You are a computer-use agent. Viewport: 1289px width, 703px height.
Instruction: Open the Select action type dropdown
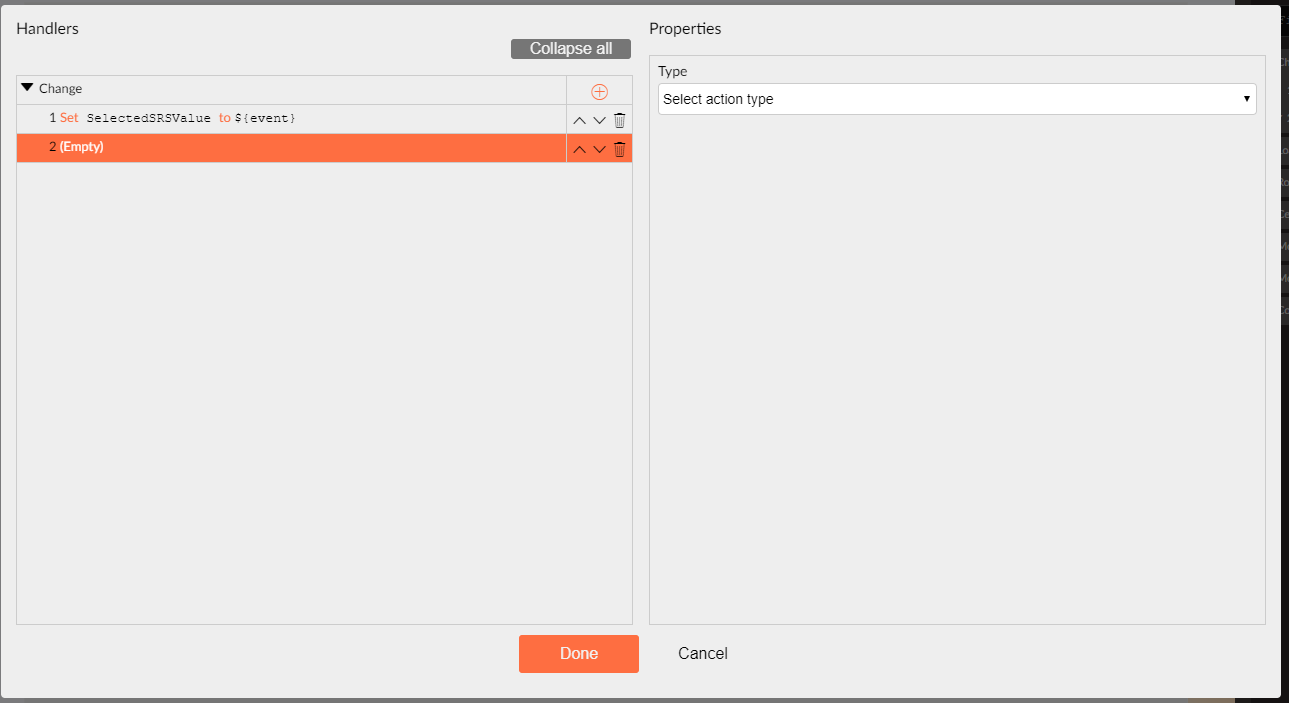point(956,99)
